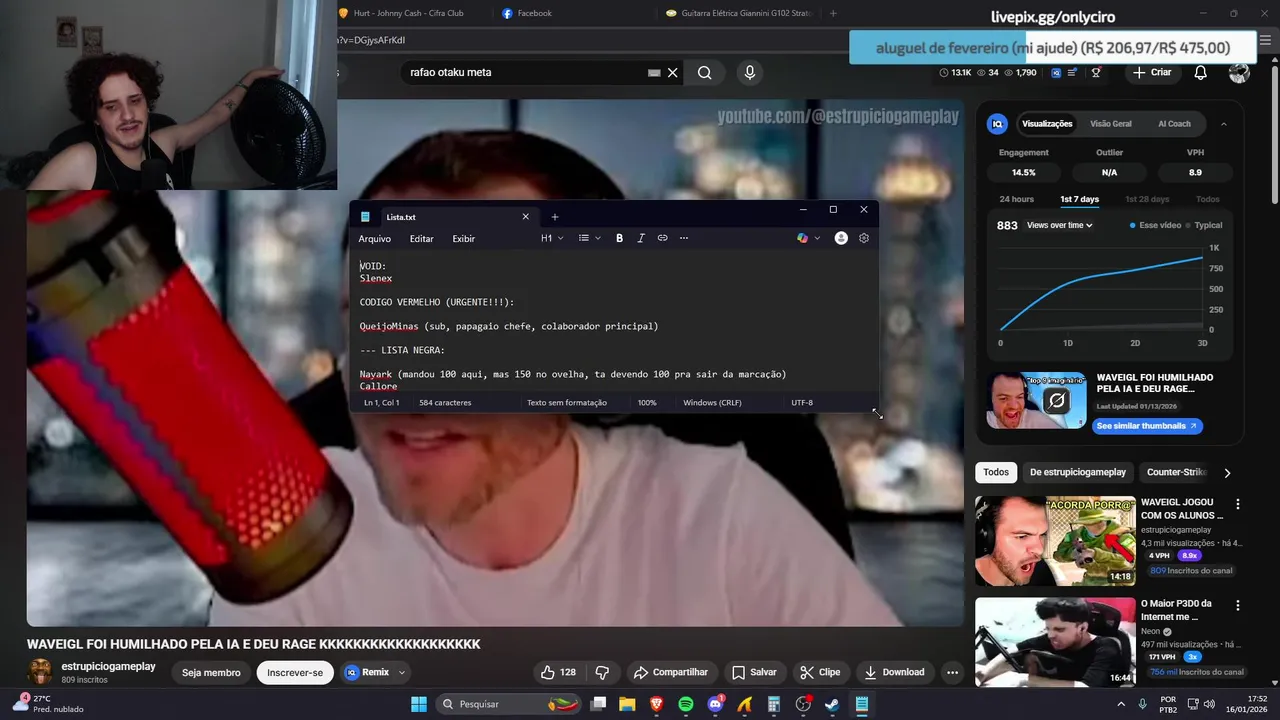Show more filter chips with right arrow
The height and width of the screenshot is (720, 1280).
pyautogui.click(x=1227, y=473)
